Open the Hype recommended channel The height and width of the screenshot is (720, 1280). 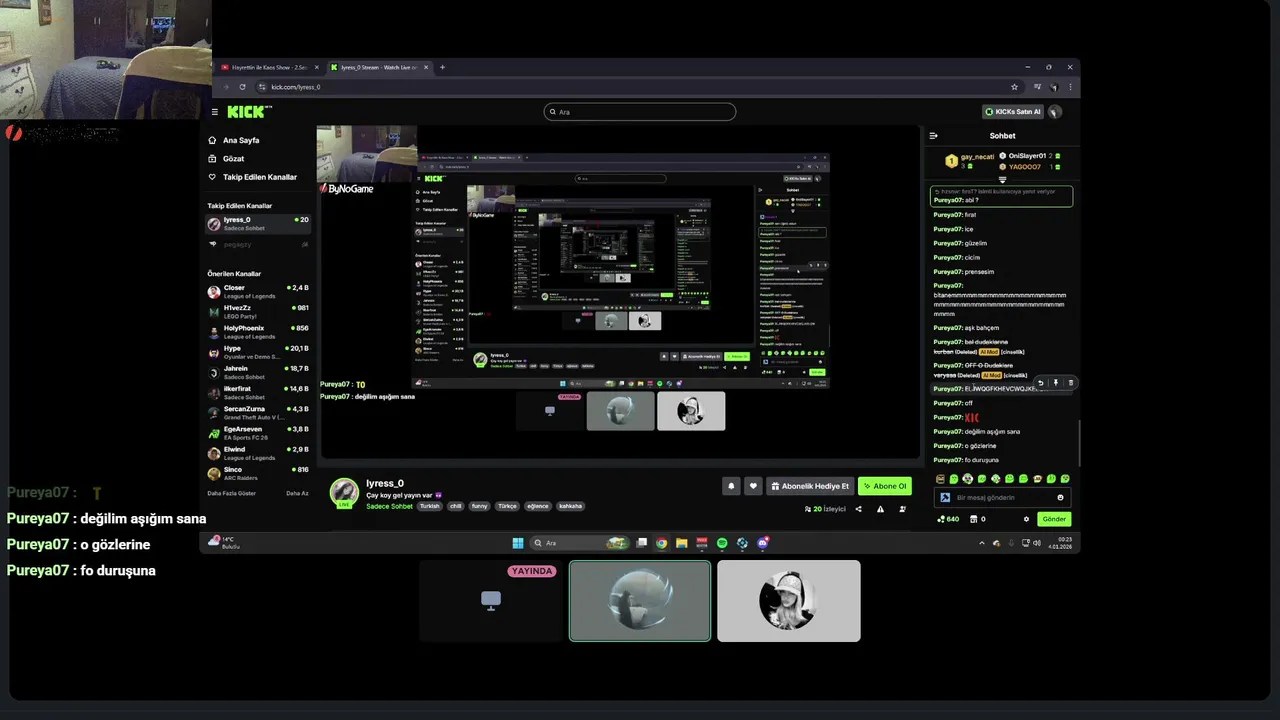tap(258, 352)
